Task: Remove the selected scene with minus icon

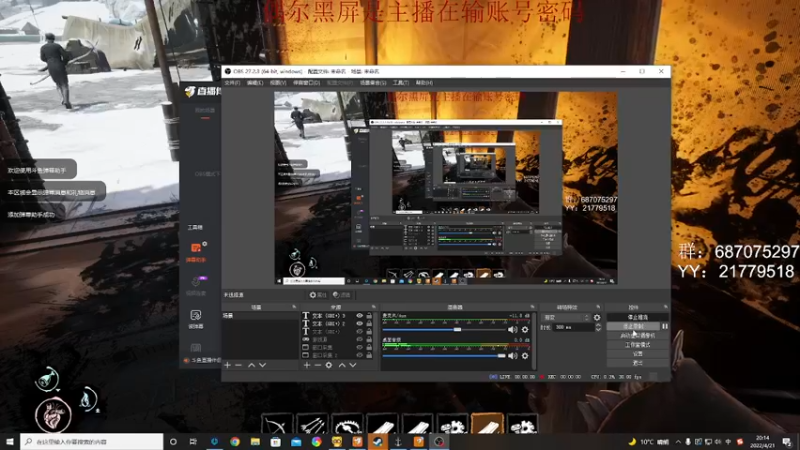Action: [238, 365]
